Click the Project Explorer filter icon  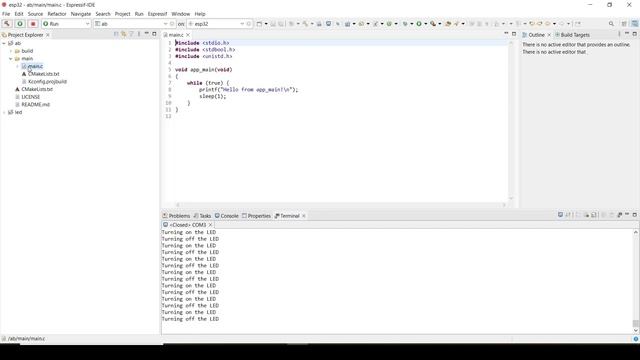(131, 34)
